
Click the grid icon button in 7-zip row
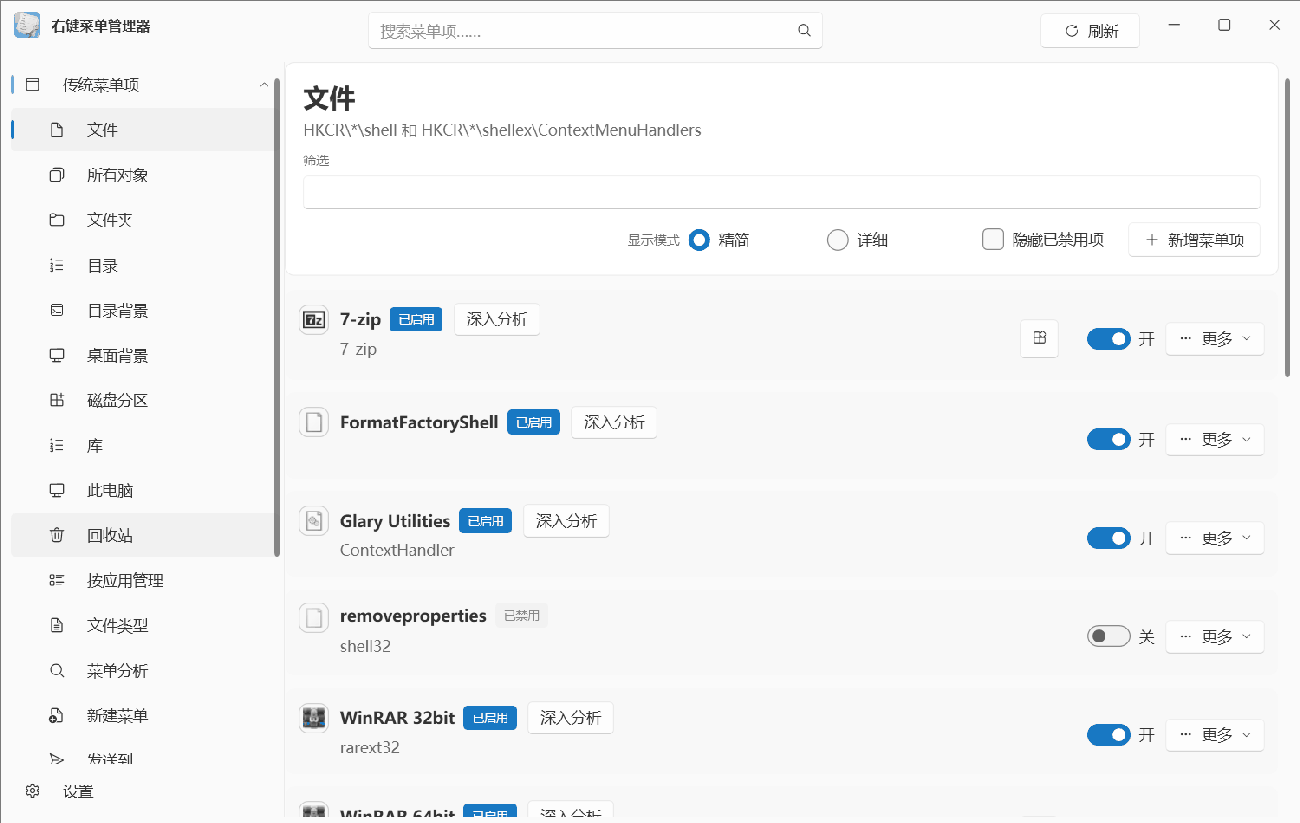coord(1039,339)
